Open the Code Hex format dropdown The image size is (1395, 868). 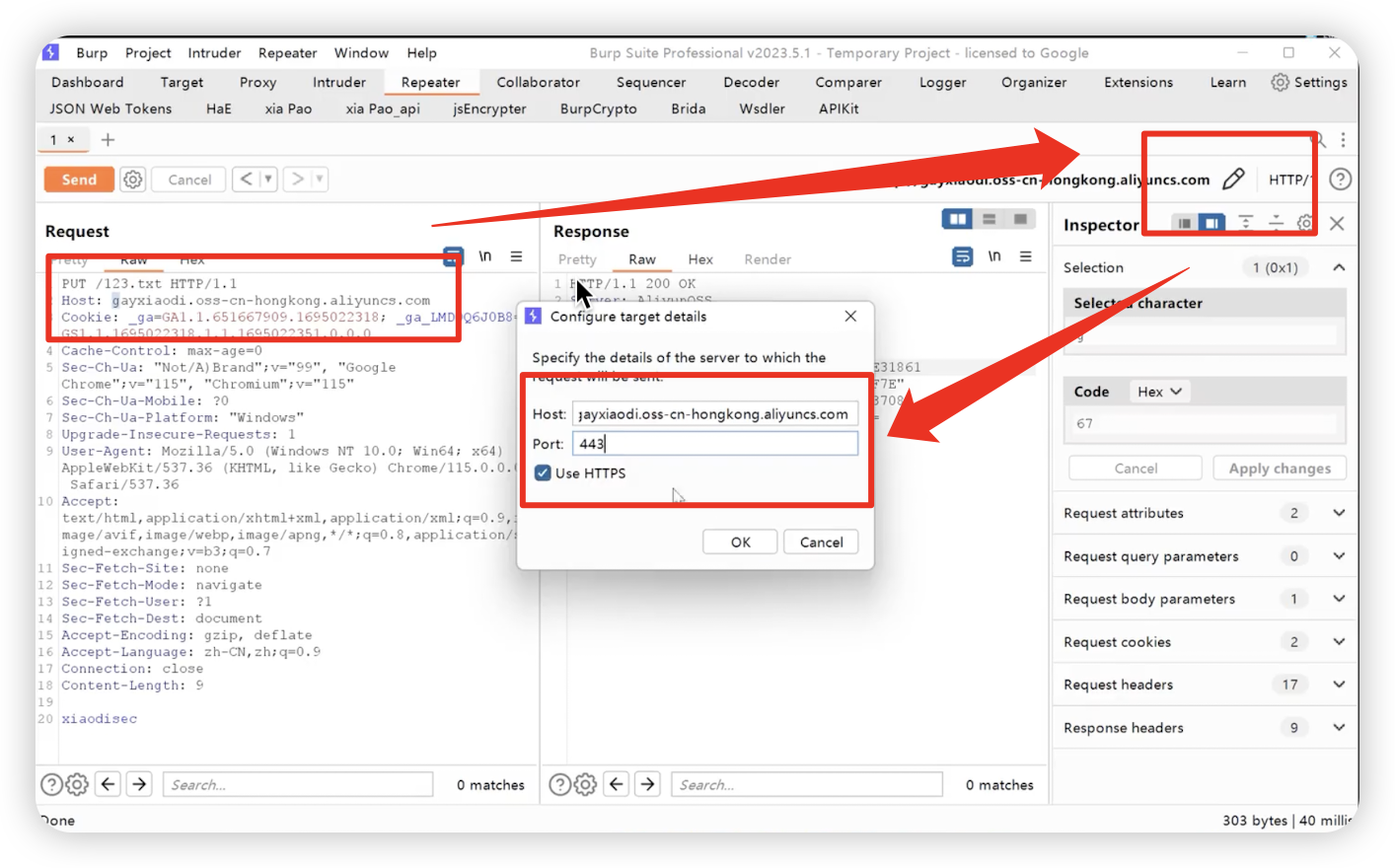tap(1159, 392)
